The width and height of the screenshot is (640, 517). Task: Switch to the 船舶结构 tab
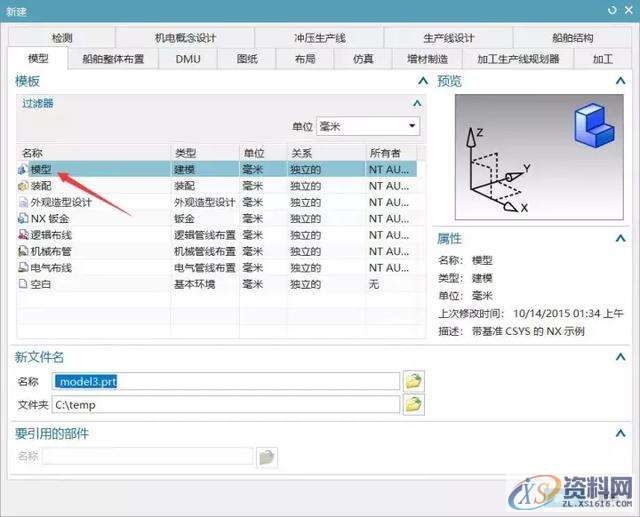572,38
